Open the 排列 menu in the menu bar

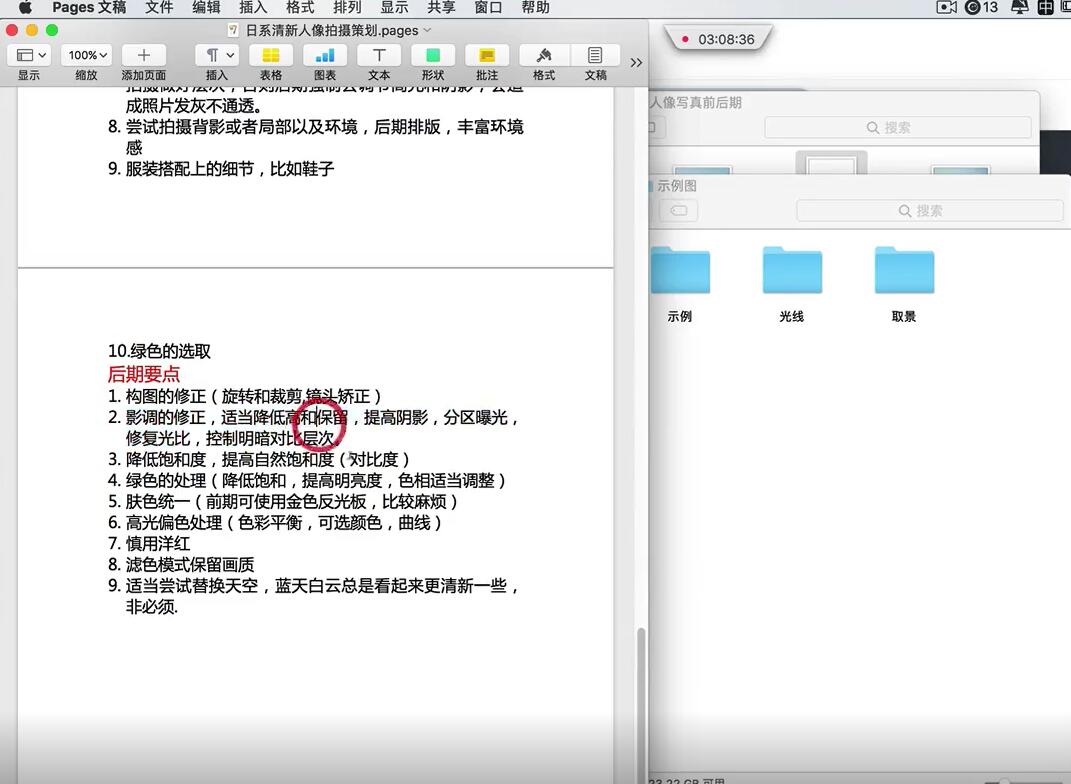click(347, 8)
